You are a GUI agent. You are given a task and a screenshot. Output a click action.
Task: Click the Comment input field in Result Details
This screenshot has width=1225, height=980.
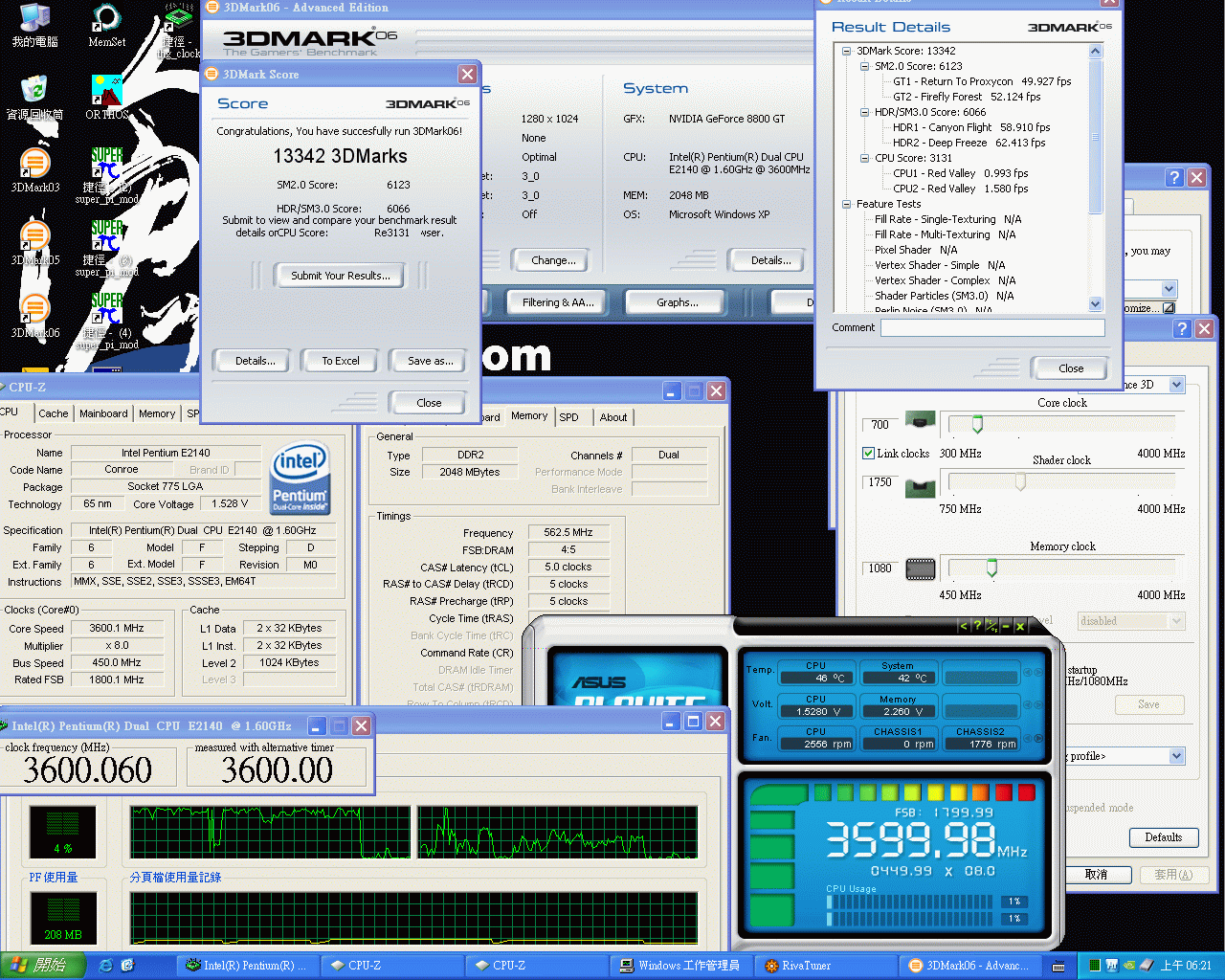click(992, 327)
